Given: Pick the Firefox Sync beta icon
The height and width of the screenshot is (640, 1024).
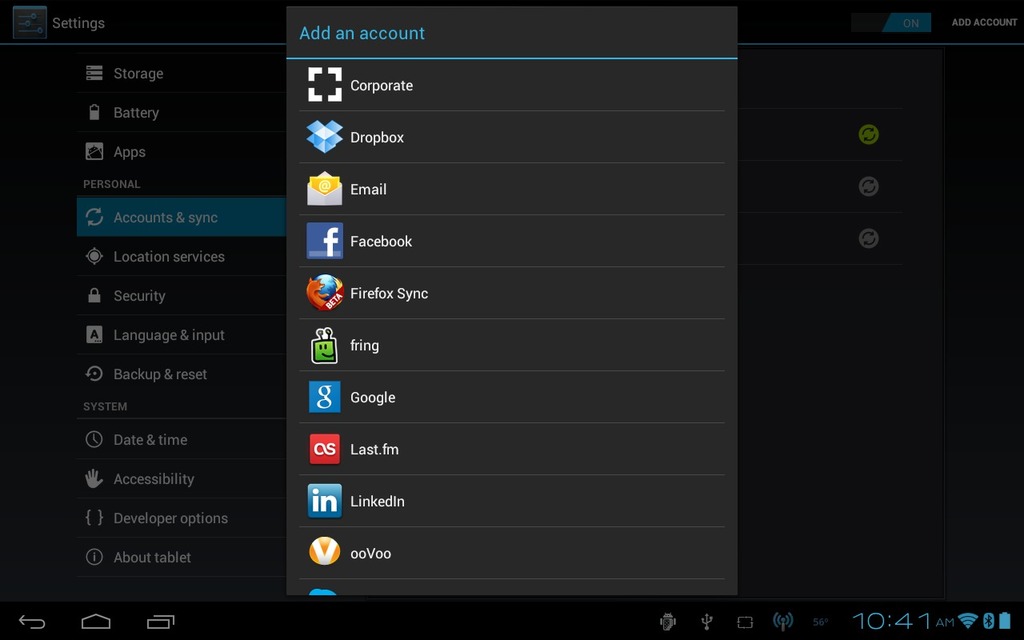Looking at the screenshot, I should tap(325, 293).
